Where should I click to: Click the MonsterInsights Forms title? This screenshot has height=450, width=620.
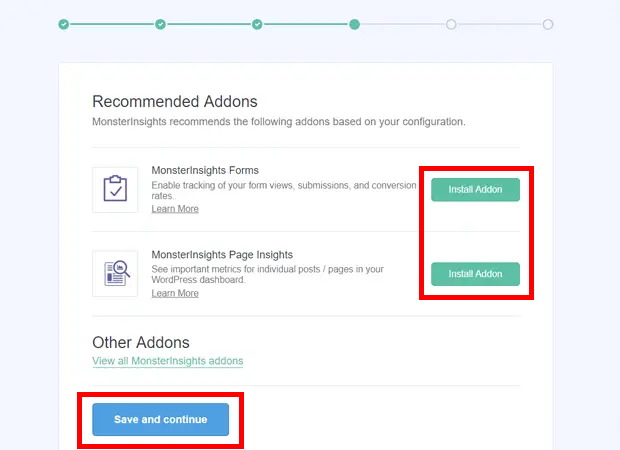[205, 171]
